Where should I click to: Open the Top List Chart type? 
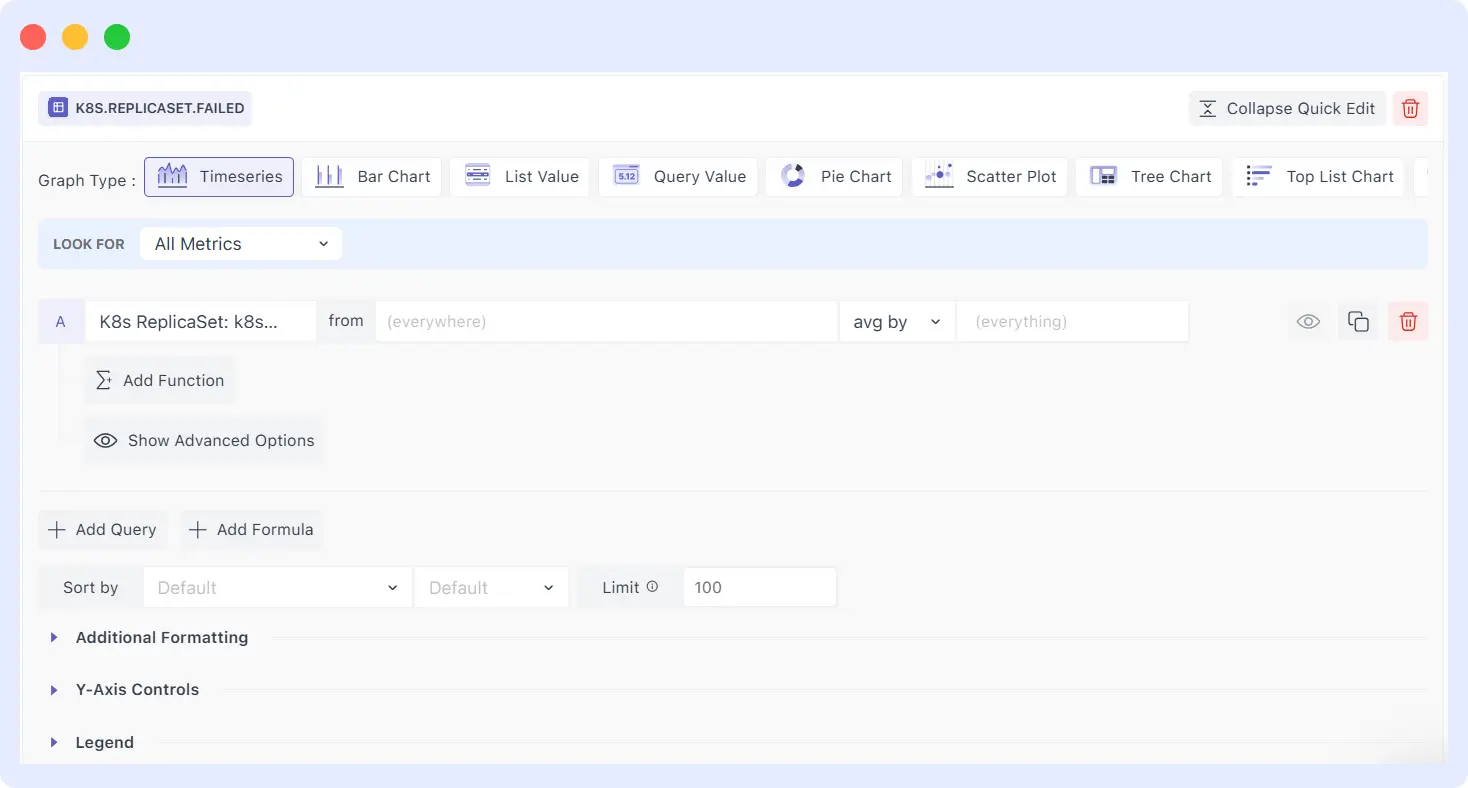[1318, 176]
